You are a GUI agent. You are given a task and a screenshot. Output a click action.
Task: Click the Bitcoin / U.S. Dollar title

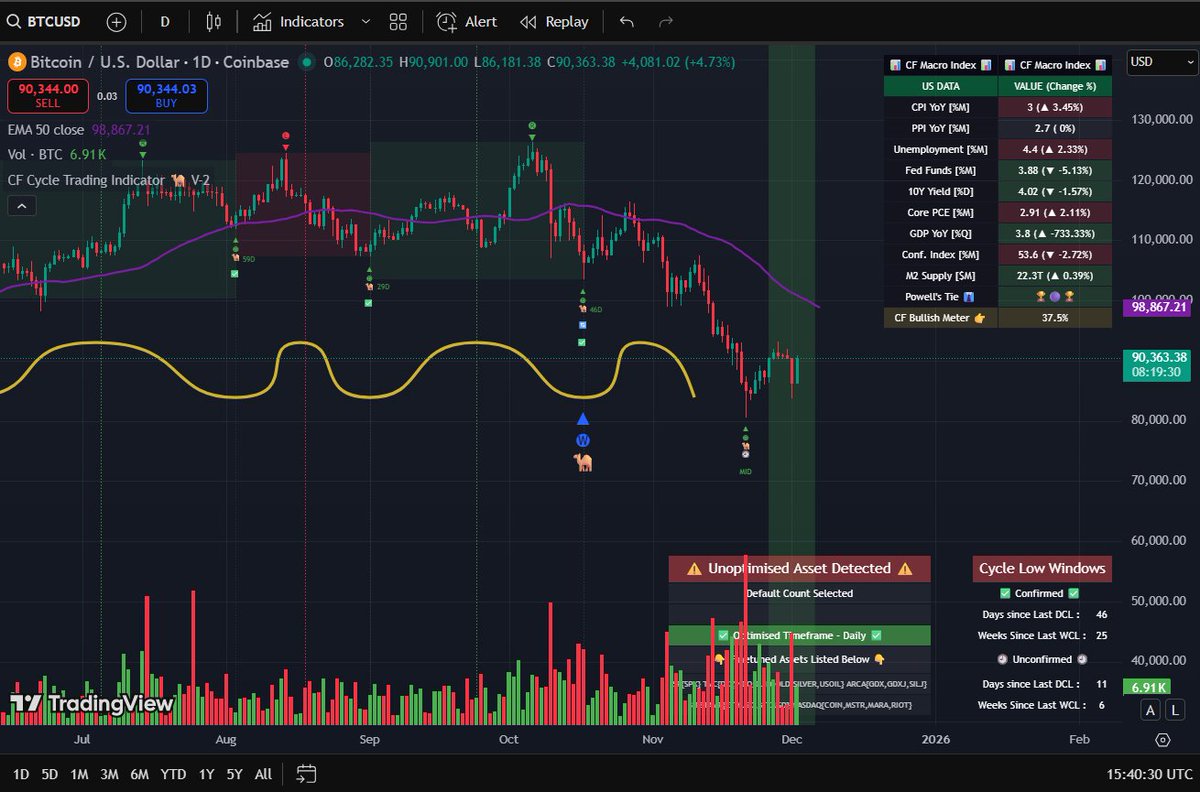coord(159,62)
